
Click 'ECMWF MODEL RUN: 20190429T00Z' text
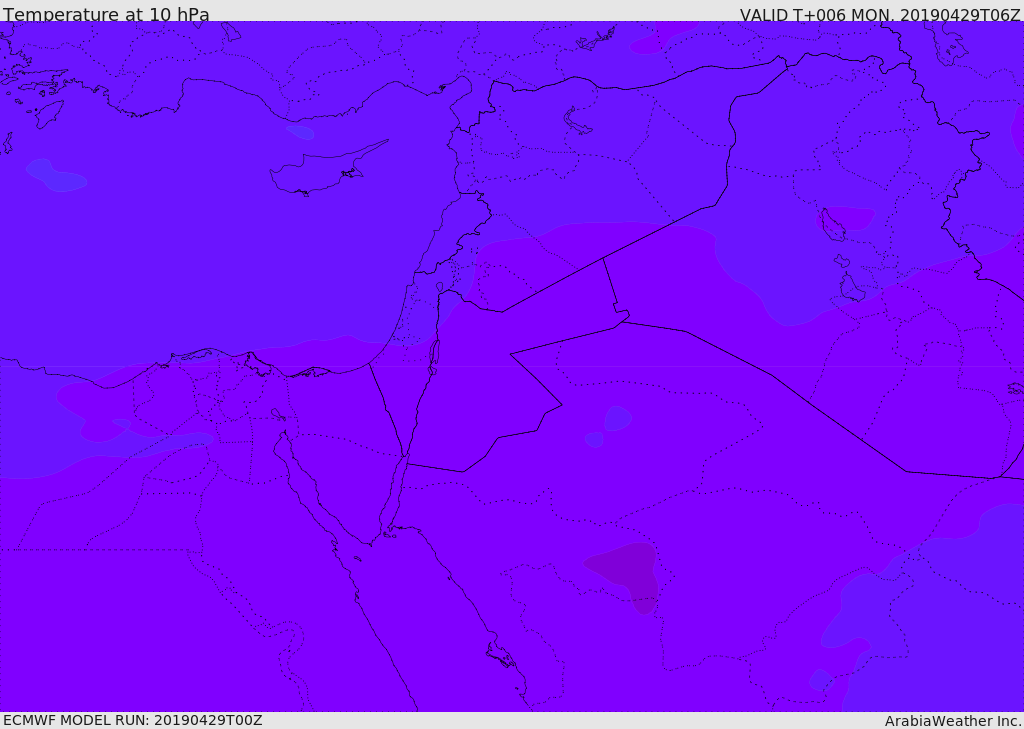133,720
